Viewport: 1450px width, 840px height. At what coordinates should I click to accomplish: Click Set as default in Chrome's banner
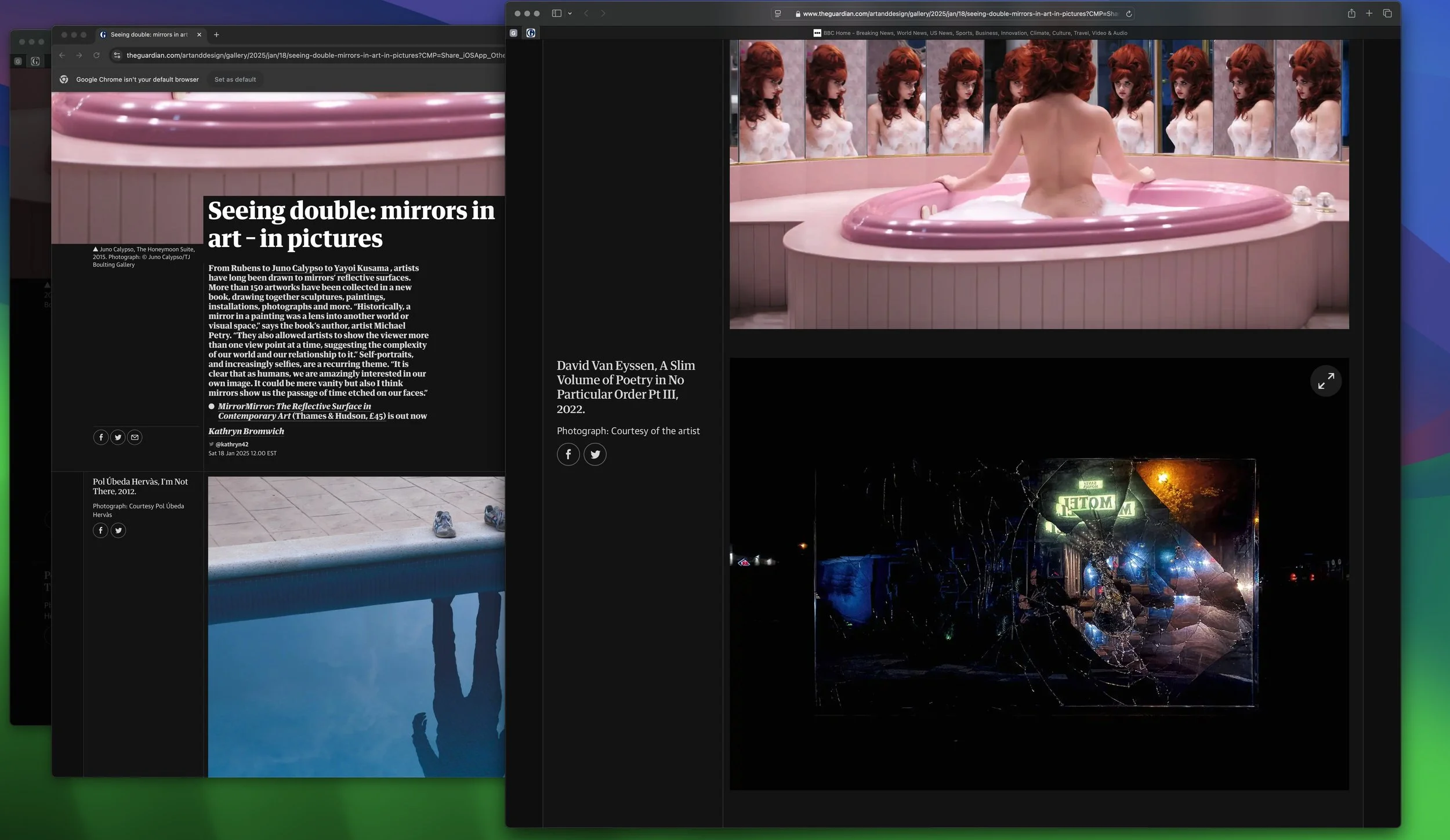point(234,79)
